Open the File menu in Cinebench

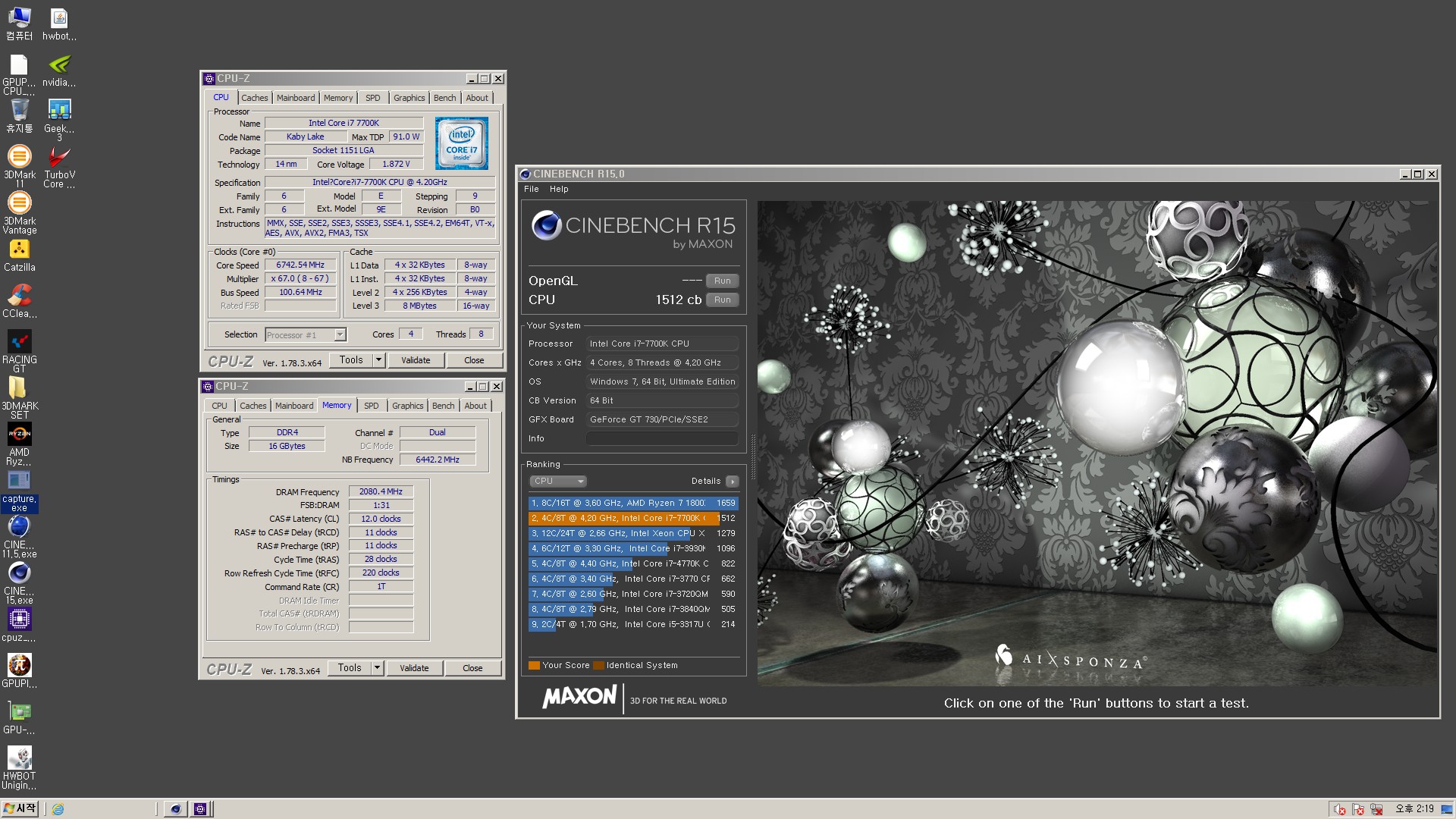[x=532, y=189]
